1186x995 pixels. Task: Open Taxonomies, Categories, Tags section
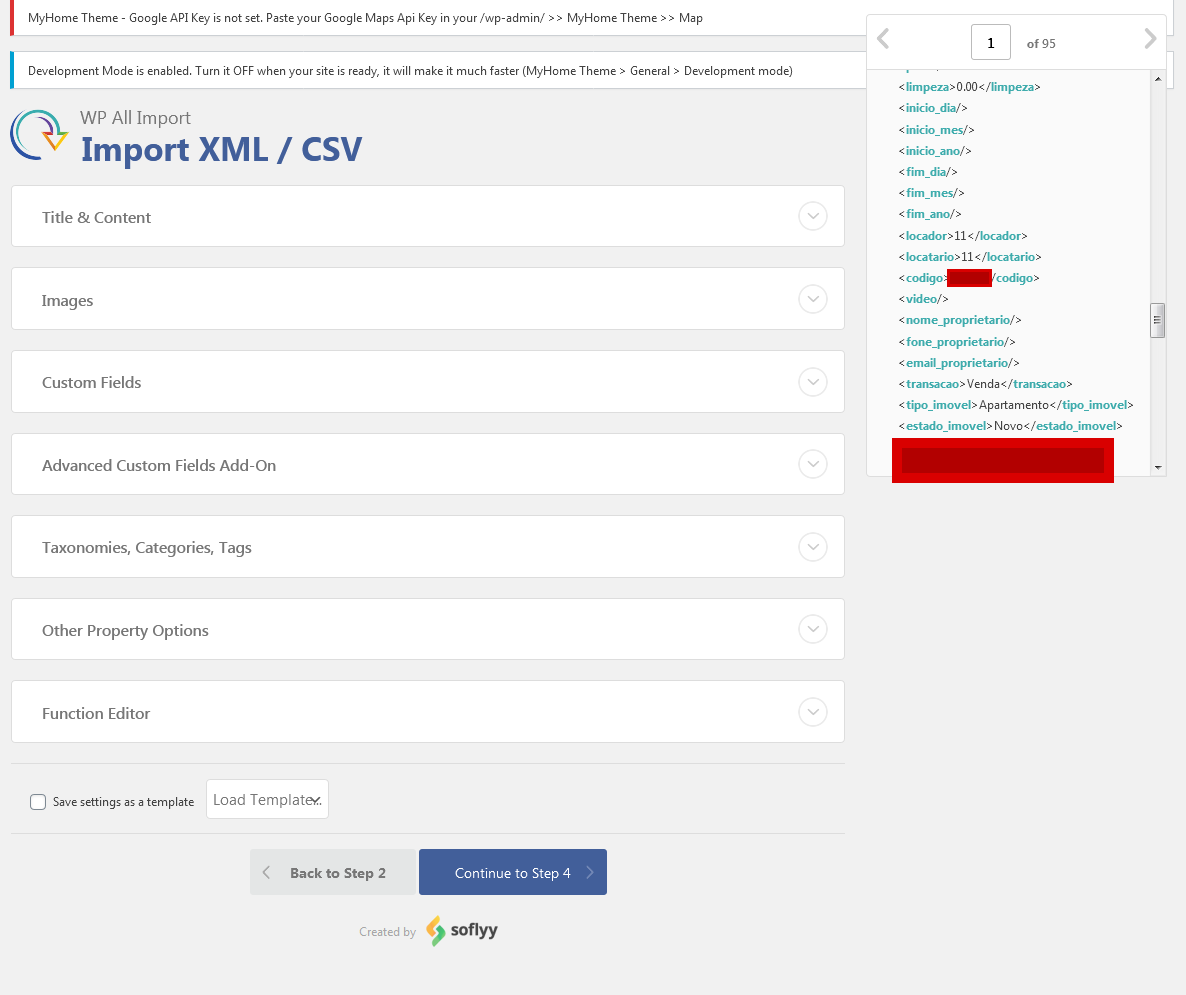(813, 547)
